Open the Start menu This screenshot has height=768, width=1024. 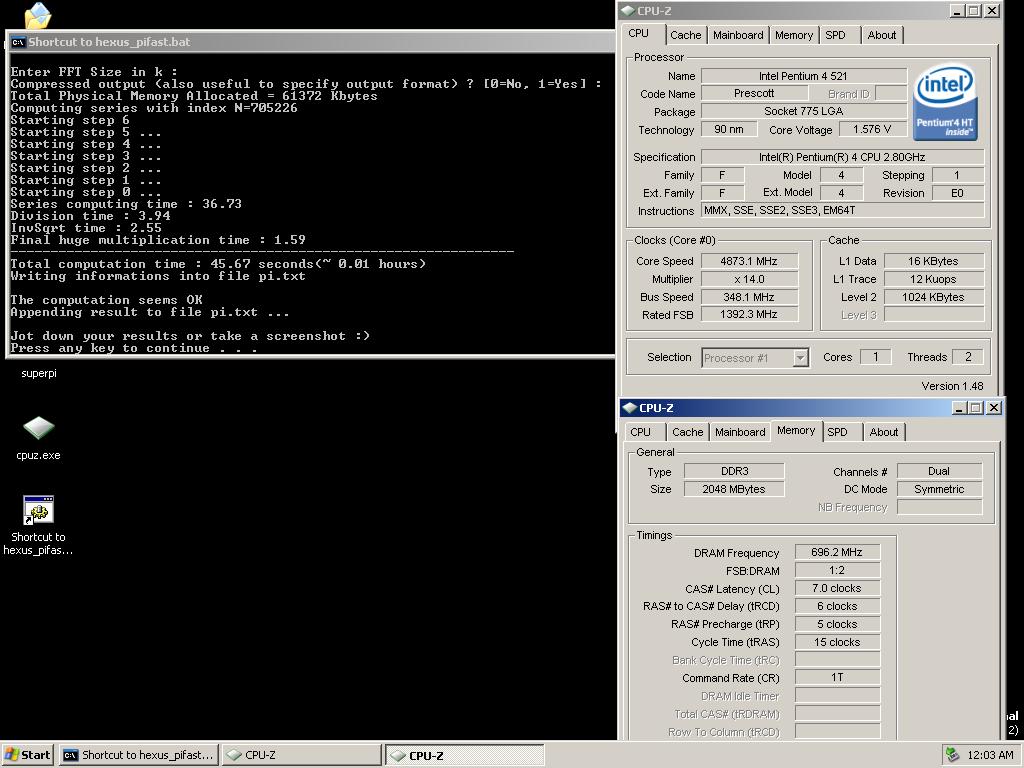(27, 755)
